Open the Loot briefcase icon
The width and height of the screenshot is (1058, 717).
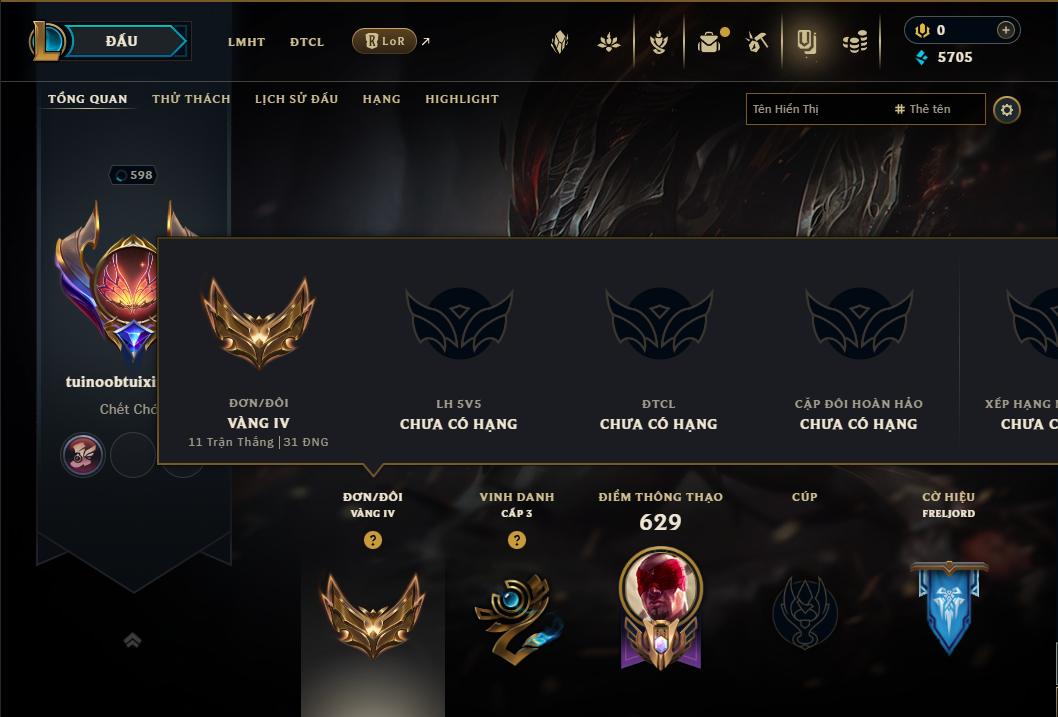[x=710, y=42]
